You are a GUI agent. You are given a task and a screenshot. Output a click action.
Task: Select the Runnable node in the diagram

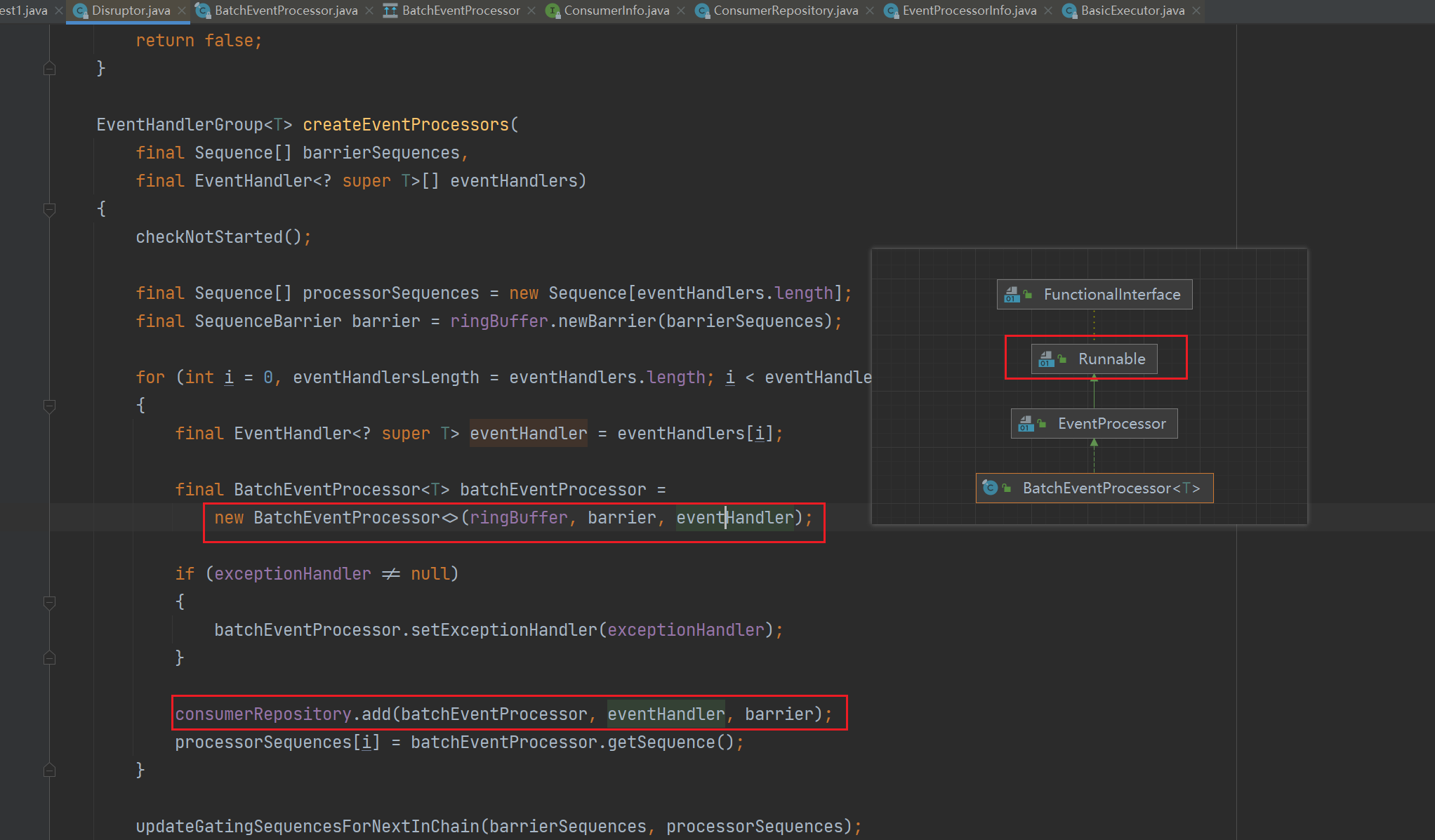pyautogui.click(x=1095, y=359)
